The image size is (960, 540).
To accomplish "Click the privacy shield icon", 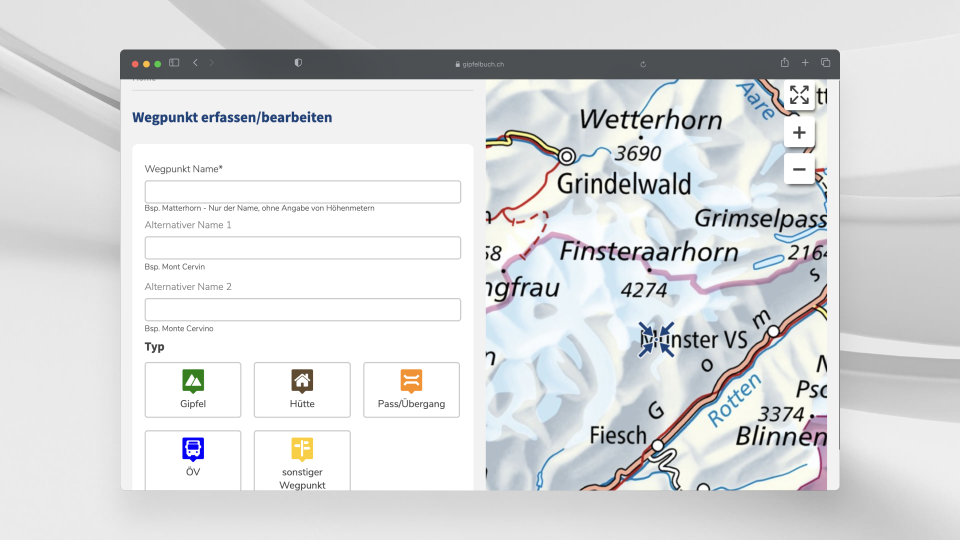I will click(298, 63).
